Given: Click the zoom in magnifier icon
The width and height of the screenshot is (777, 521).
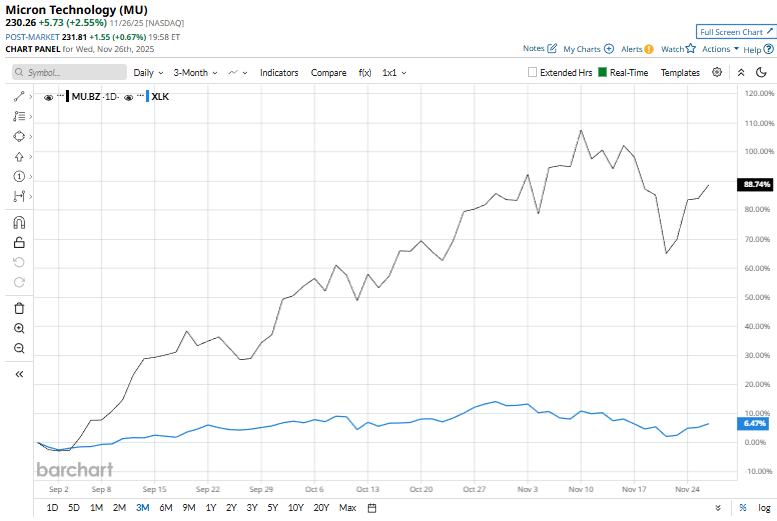Looking at the screenshot, I should point(19,328).
